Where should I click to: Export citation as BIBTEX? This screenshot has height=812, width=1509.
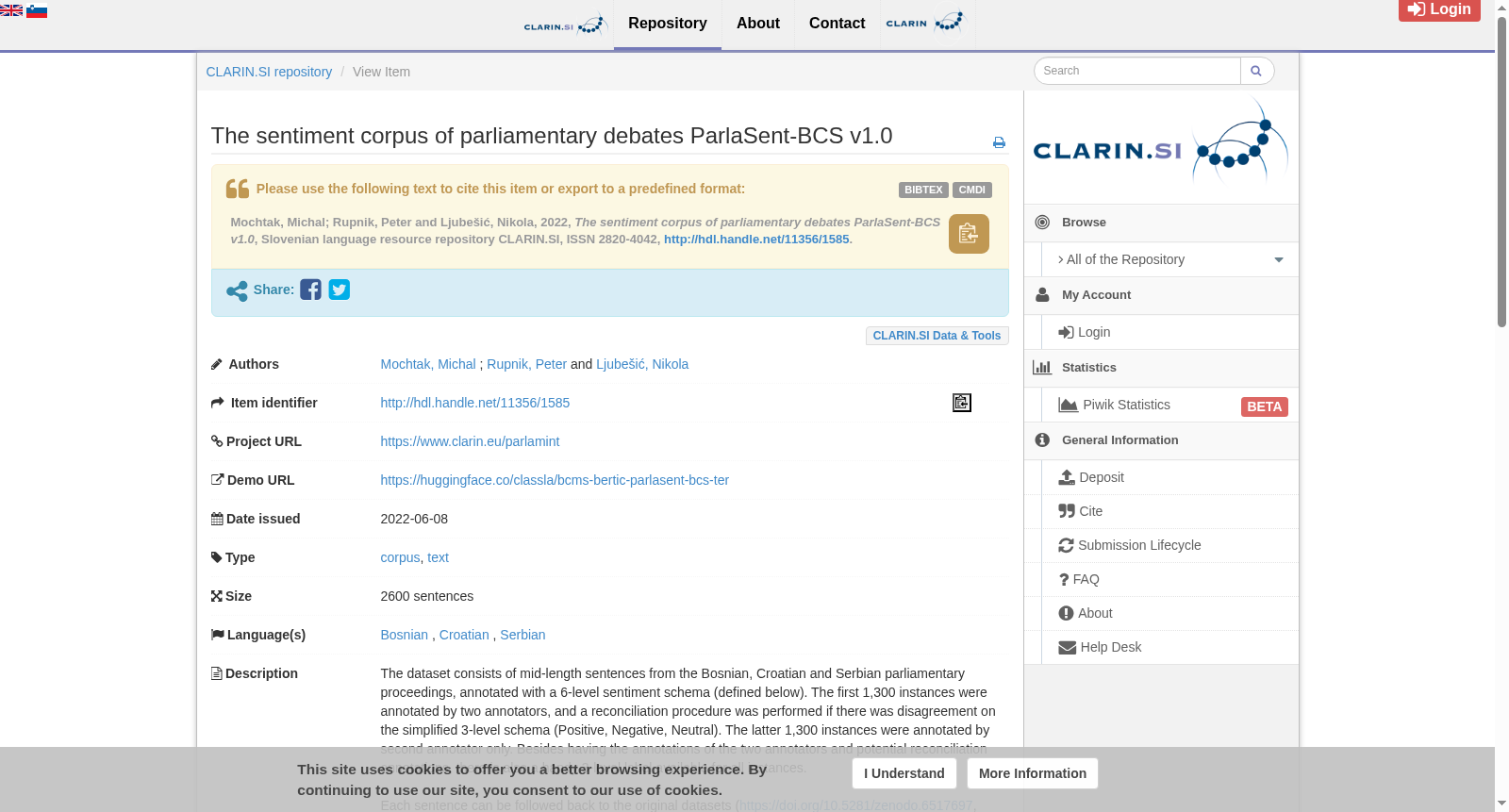point(923,190)
